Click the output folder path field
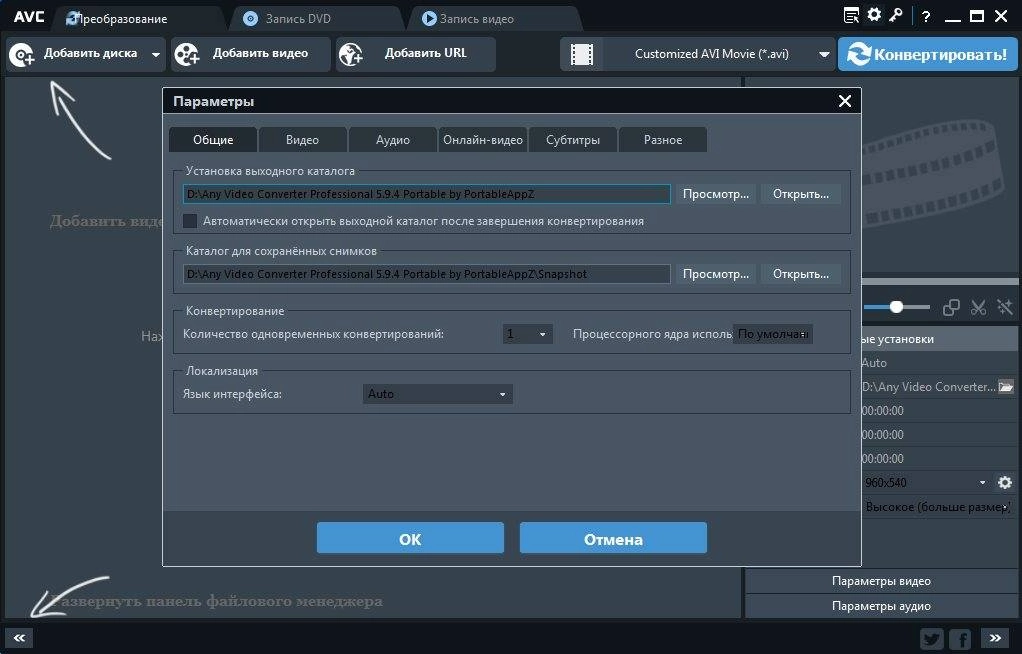Screen dimensions: 1022x654 tap(427, 194)
